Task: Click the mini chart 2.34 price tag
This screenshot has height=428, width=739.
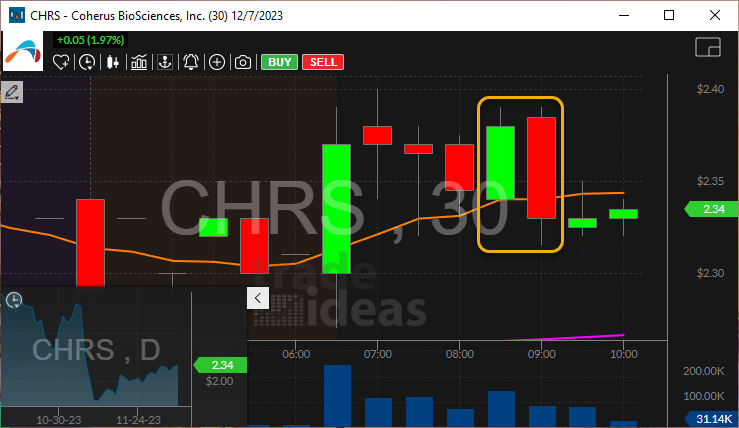Action: click(x=220, y=365)
